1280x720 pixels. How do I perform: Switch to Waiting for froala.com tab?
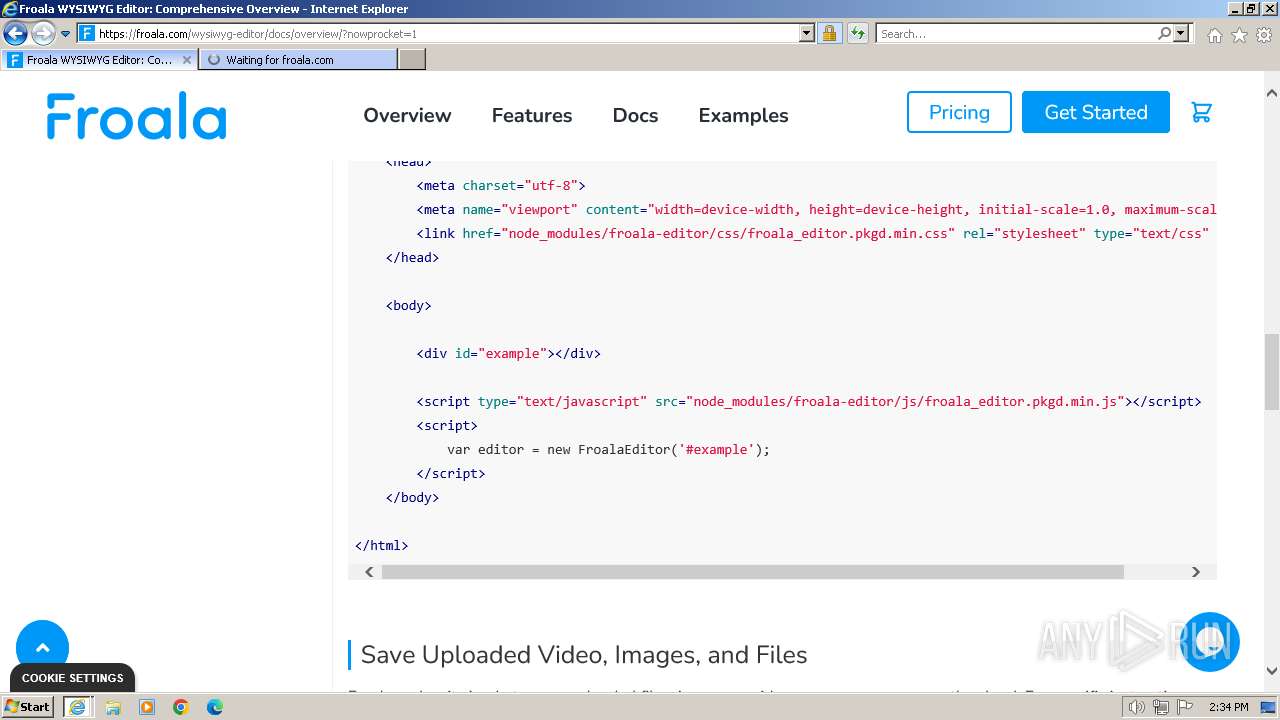(298, 60)
